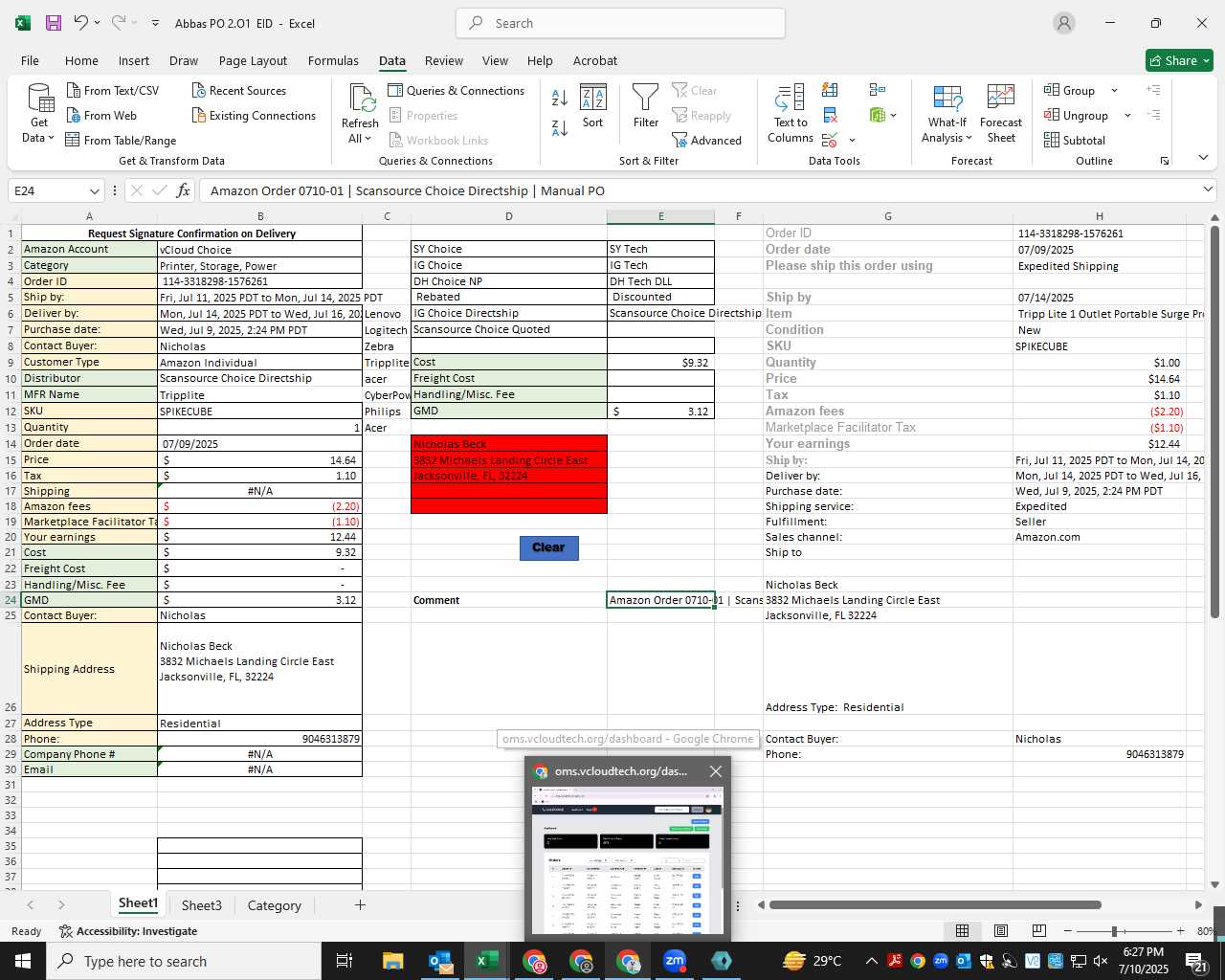Switch to the Category worksheet
The image size is (1225, 980).
click(274, 905)
